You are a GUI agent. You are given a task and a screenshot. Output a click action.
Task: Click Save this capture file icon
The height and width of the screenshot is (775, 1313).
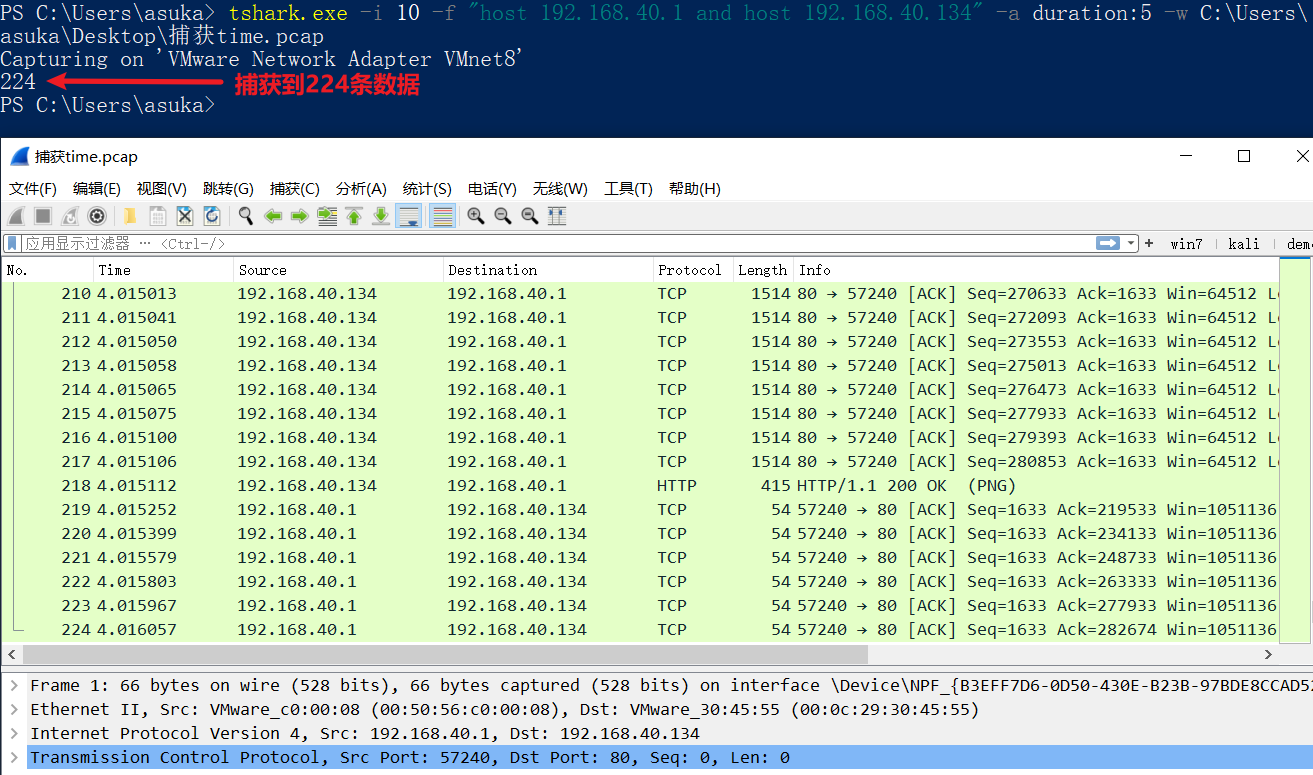pyautogui.click(x=157, y=216)
